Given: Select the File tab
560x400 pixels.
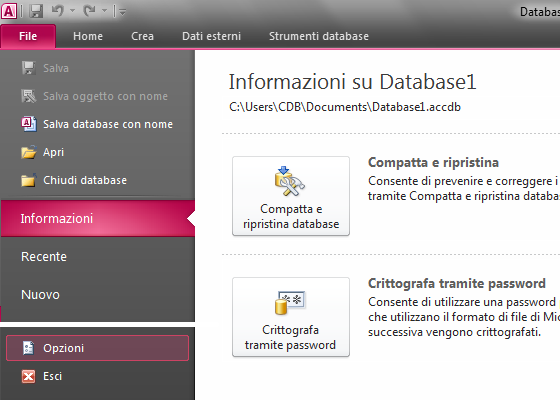Looking at the screenshot, I should (28, 36).
